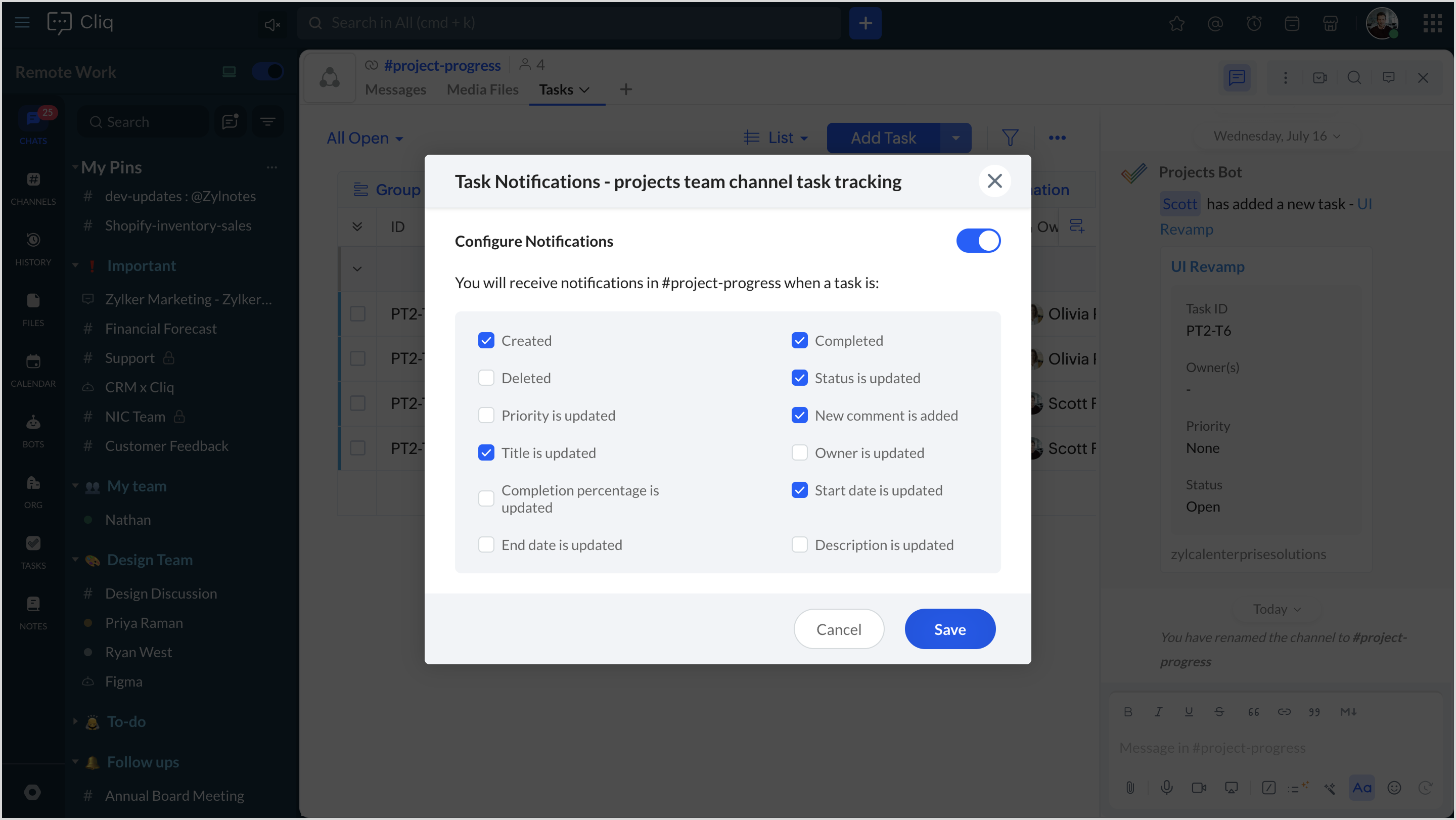This screenshot has height=820, width=1456.
Task: Open Tasks in left sidebar
Action: coord(33,552)
